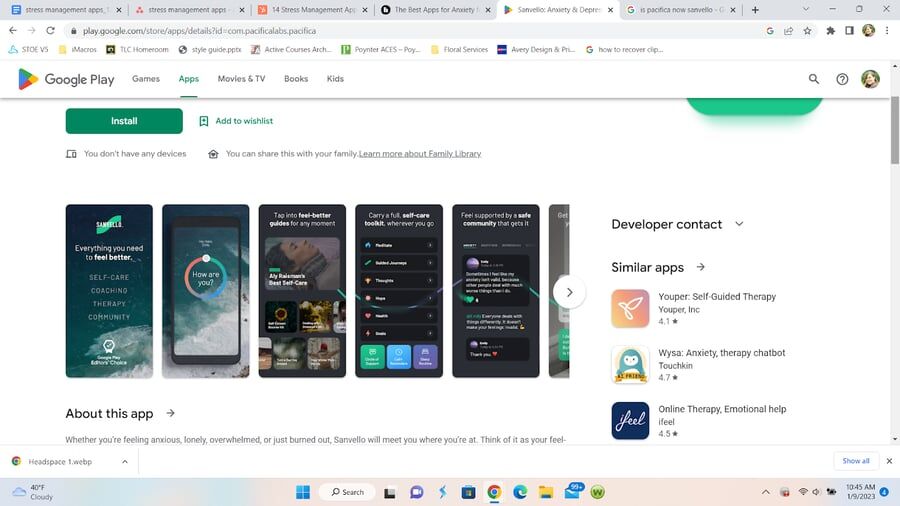900x506 pixels.
Task: Open Google Play search
Action: [813, 79]
